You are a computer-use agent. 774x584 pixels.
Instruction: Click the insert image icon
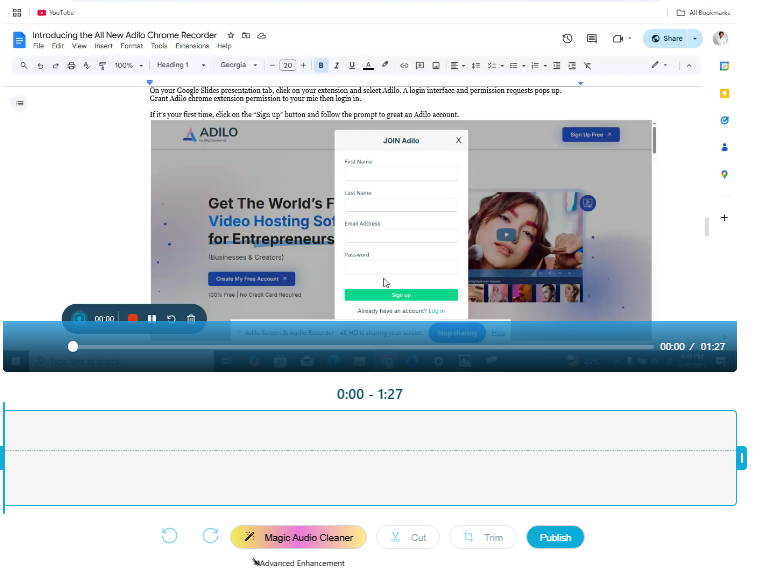(x=436, y=65)
